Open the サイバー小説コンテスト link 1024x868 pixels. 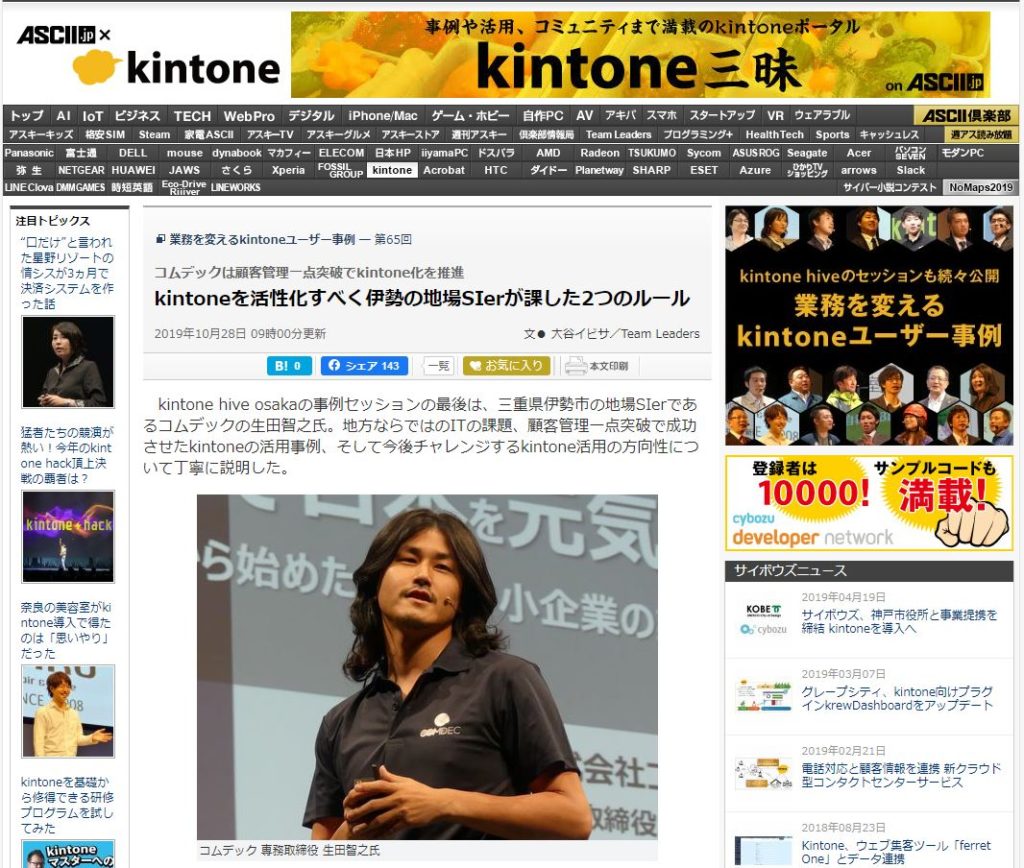click(x=889, y=187)
